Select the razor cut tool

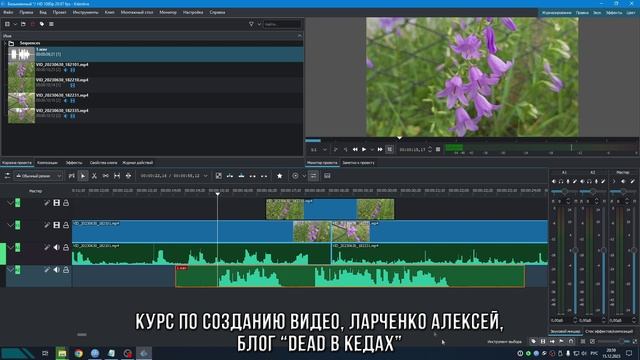tap(94, 176)
